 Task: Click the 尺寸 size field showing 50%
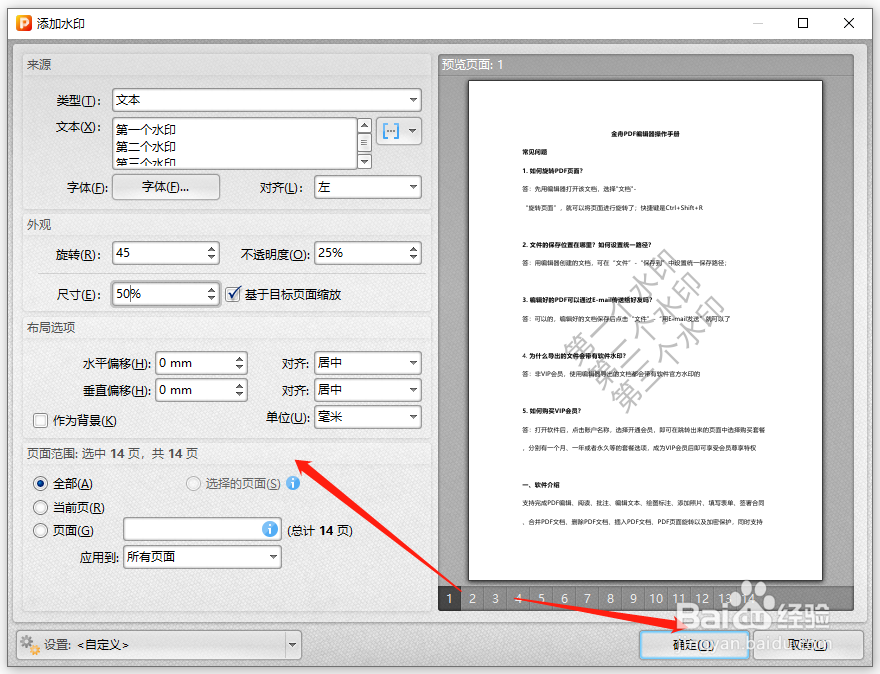(159, 294)
